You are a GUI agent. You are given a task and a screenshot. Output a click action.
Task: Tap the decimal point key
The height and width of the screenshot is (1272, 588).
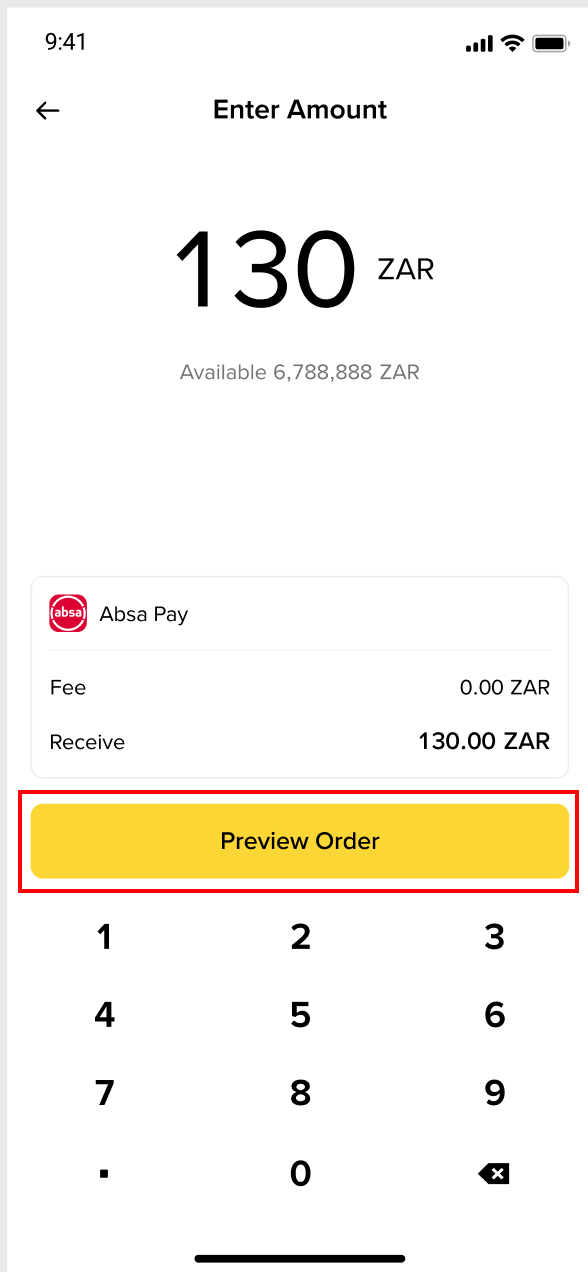104,1174
